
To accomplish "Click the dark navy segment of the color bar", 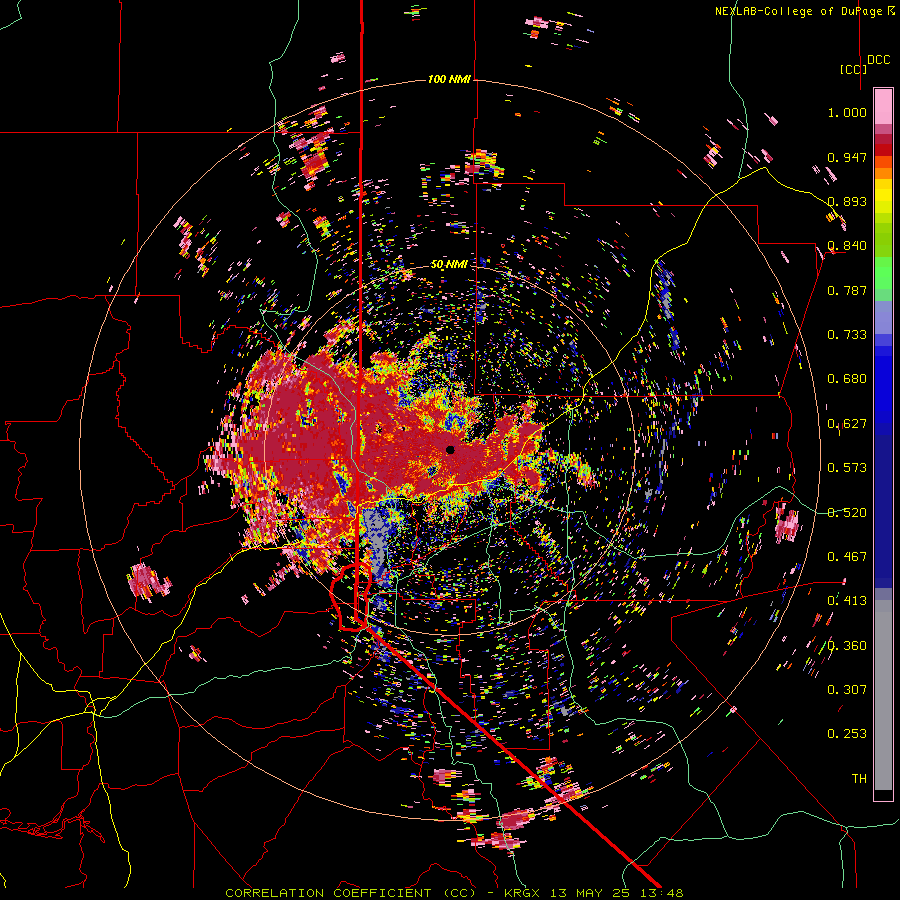I will click(x=883, y=505).
